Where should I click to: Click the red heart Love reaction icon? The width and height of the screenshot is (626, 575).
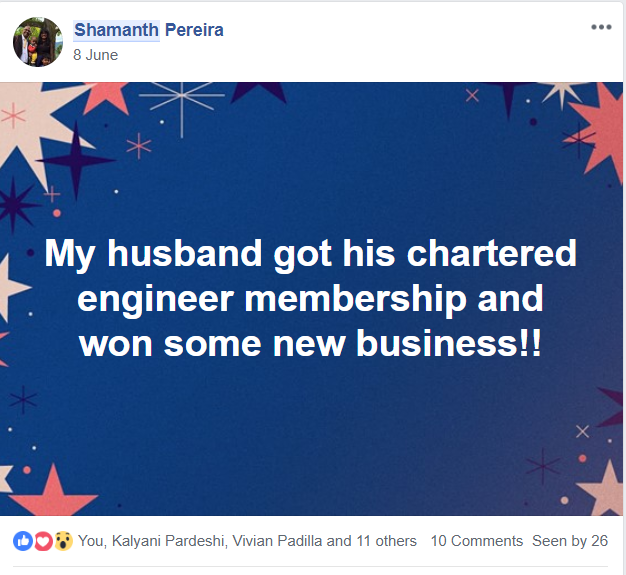point(43,541)
